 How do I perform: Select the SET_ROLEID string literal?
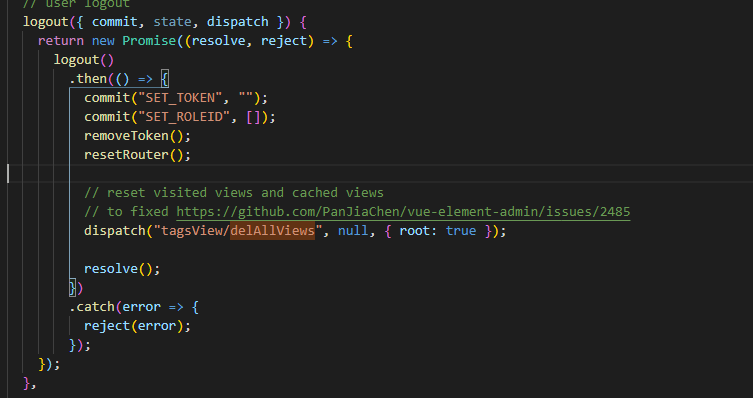click(x=184, y=117)
